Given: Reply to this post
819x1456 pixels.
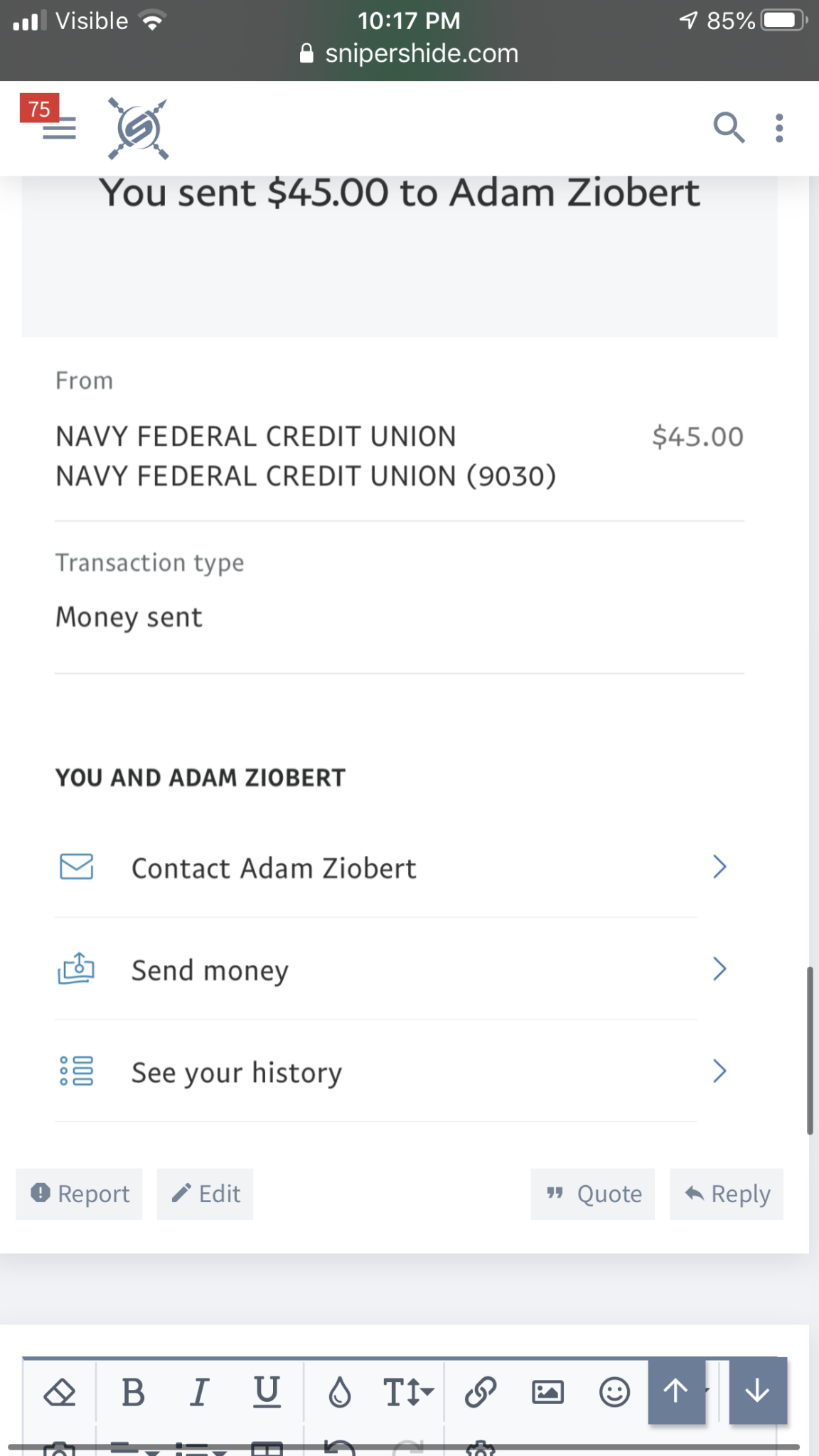Looking at the screenshot, I should pyautogui.click(x=727, y=1194).
